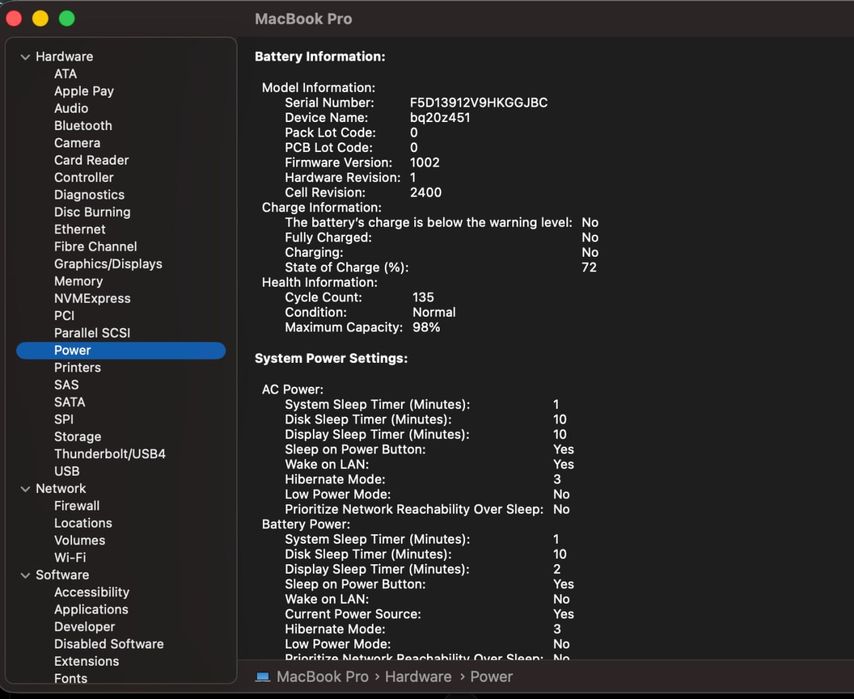The width and height of the screenshot is (854, 699).
Task: Collapse the Hardware section chevron
Action: [25, 57]
